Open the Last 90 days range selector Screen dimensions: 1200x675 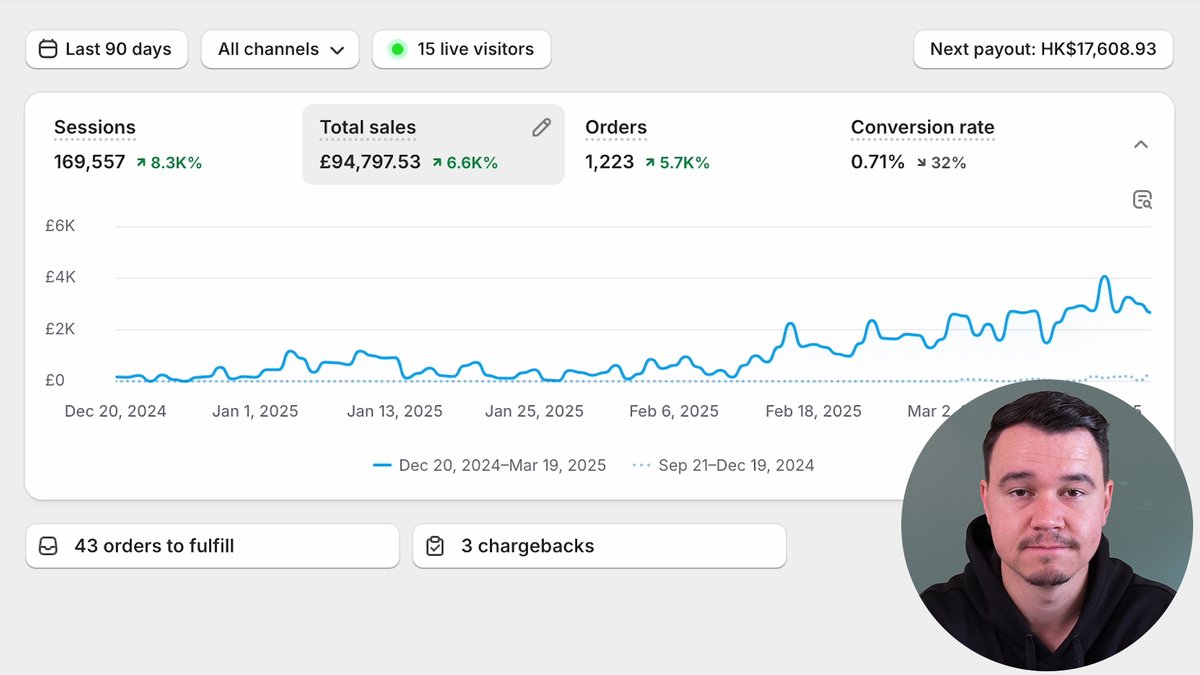[x=106, y=48]
